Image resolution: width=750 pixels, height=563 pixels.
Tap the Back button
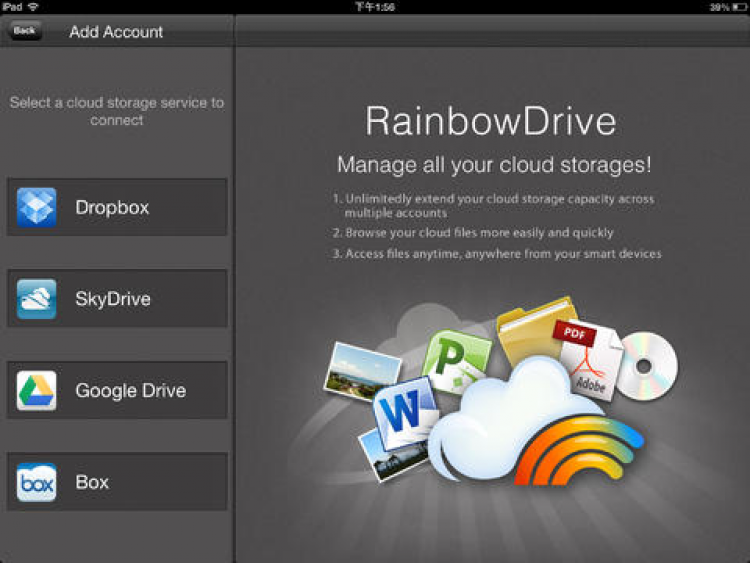(24, 31)
